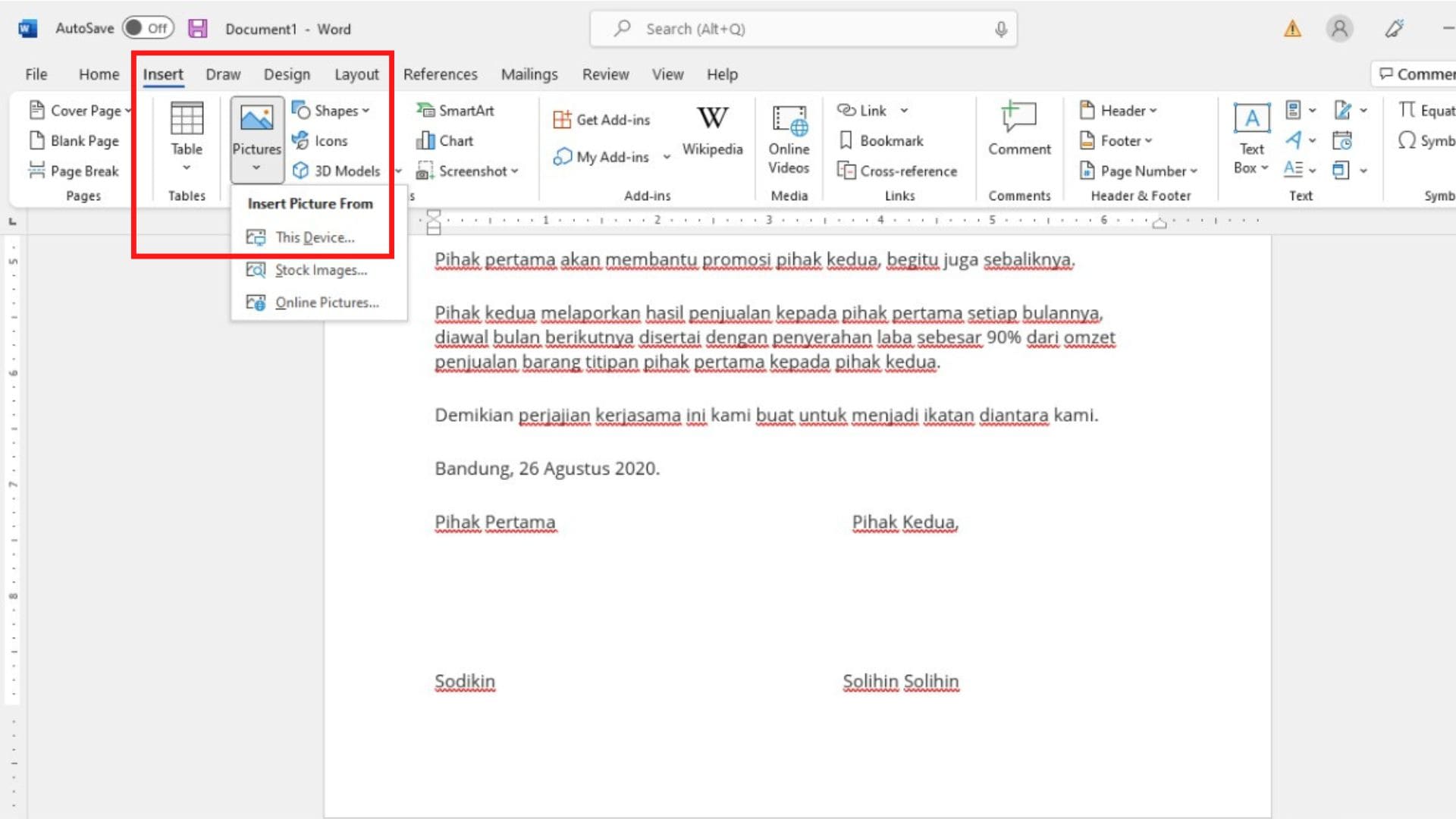Choose This Device from Insert Picture menu

click(314, 237)
